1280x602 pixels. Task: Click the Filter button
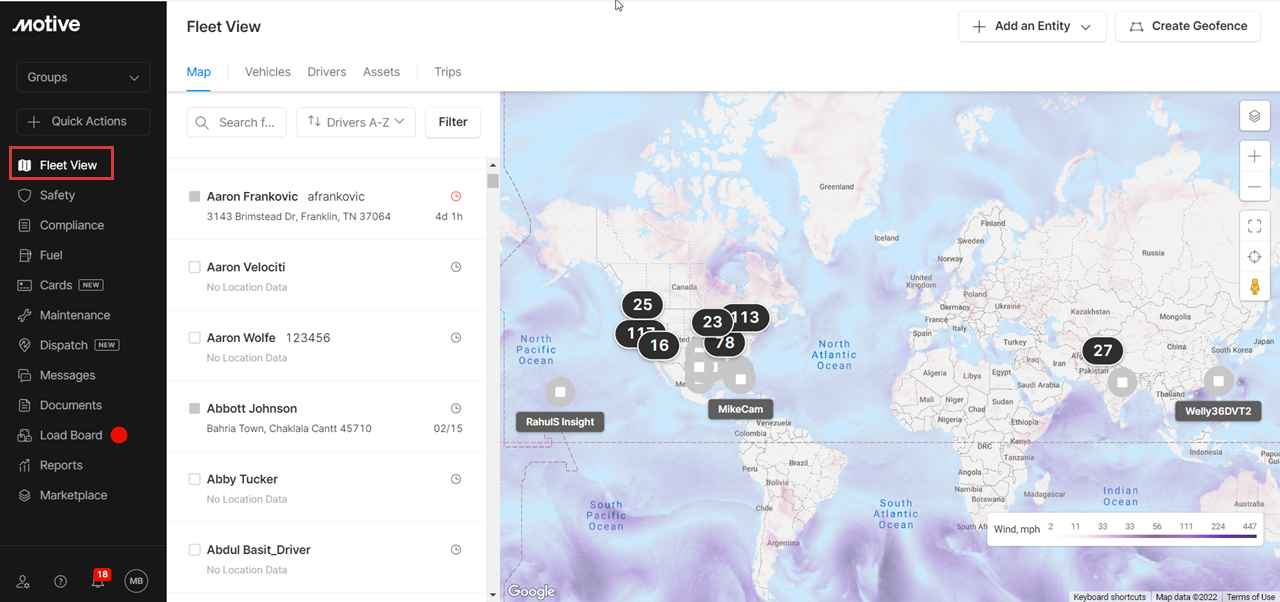coord(453,122)
